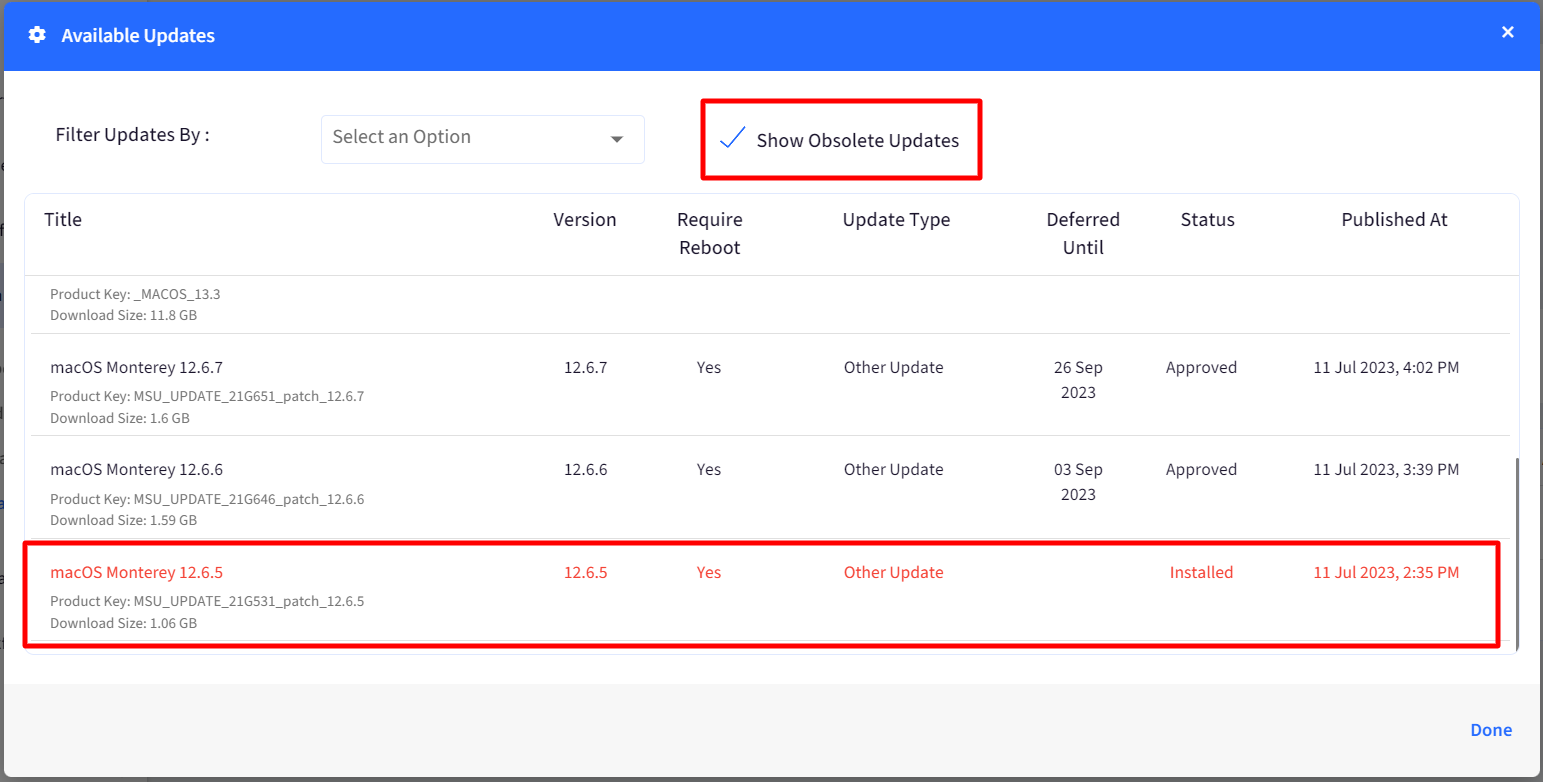Click the Require Reboot column header
This screenshot has height=782, width=1543.
tap(709, 233)
